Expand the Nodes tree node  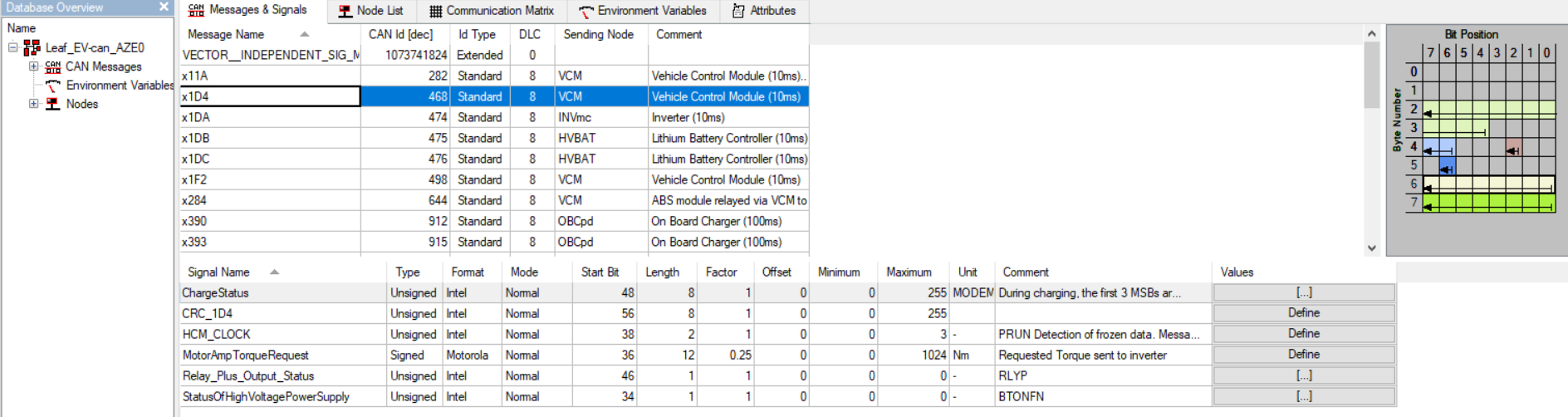[33, 104]
